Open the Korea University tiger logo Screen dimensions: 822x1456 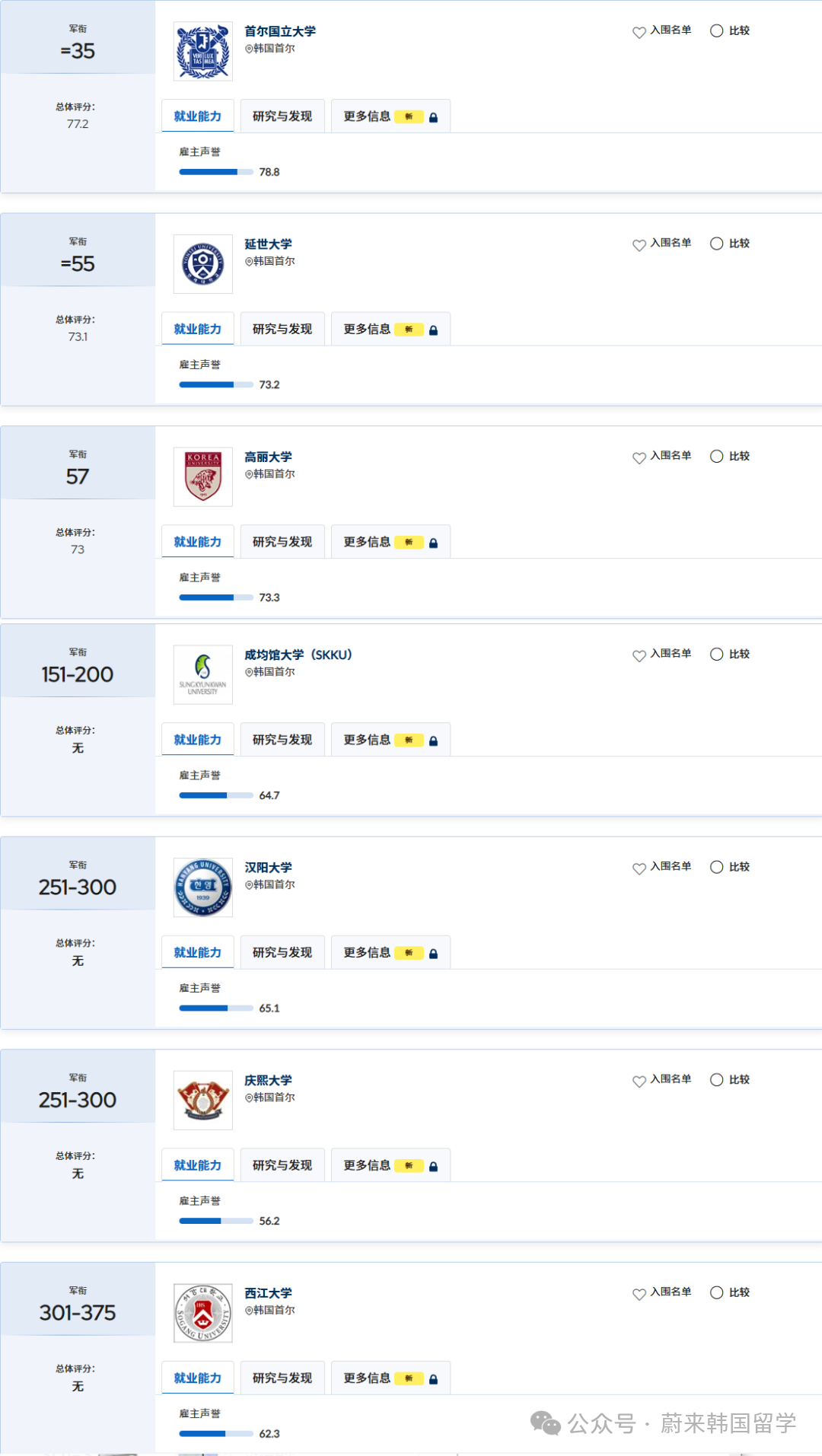point(202,477)
